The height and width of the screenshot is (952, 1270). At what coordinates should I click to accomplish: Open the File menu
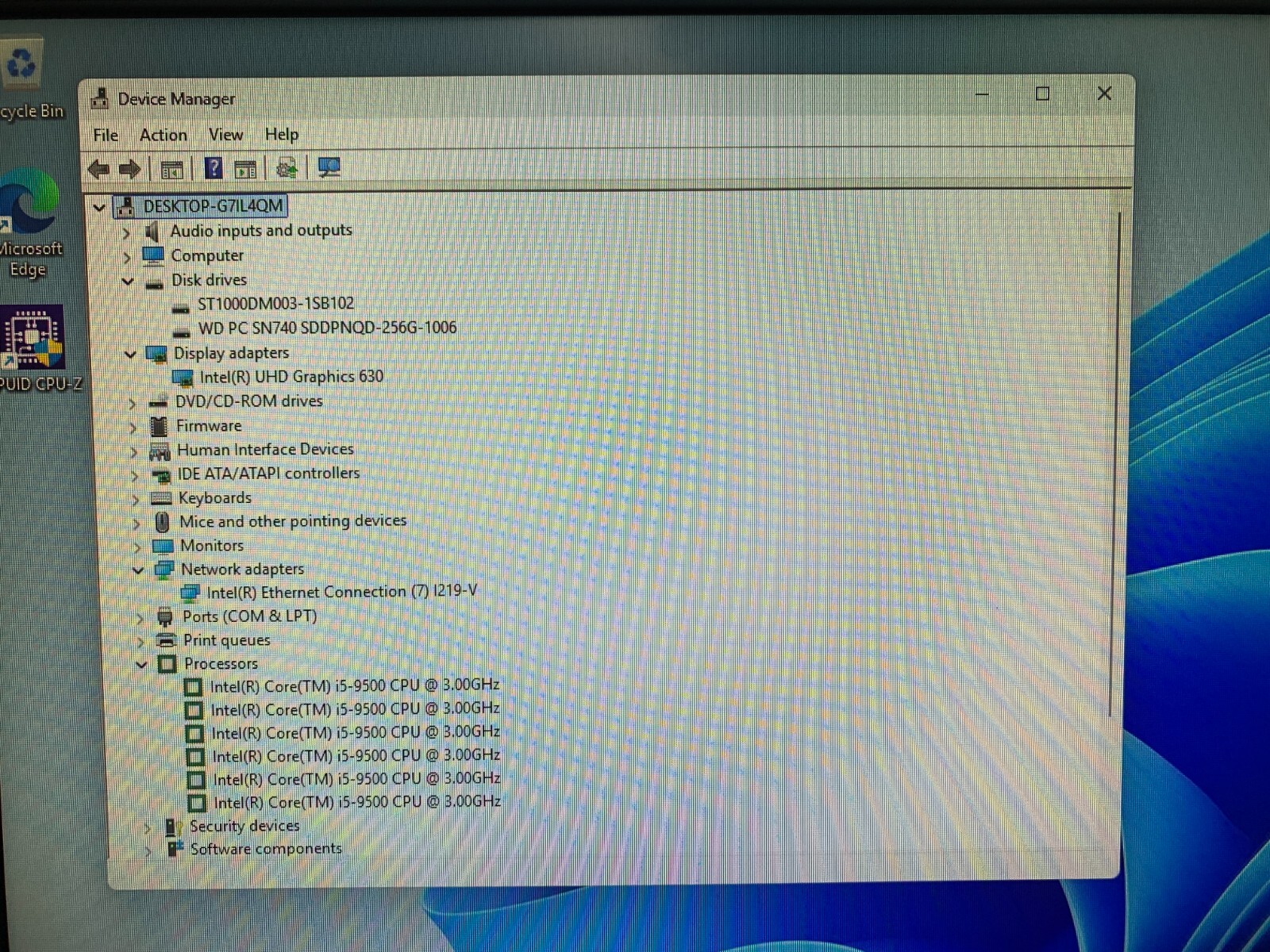click(106, 135)
